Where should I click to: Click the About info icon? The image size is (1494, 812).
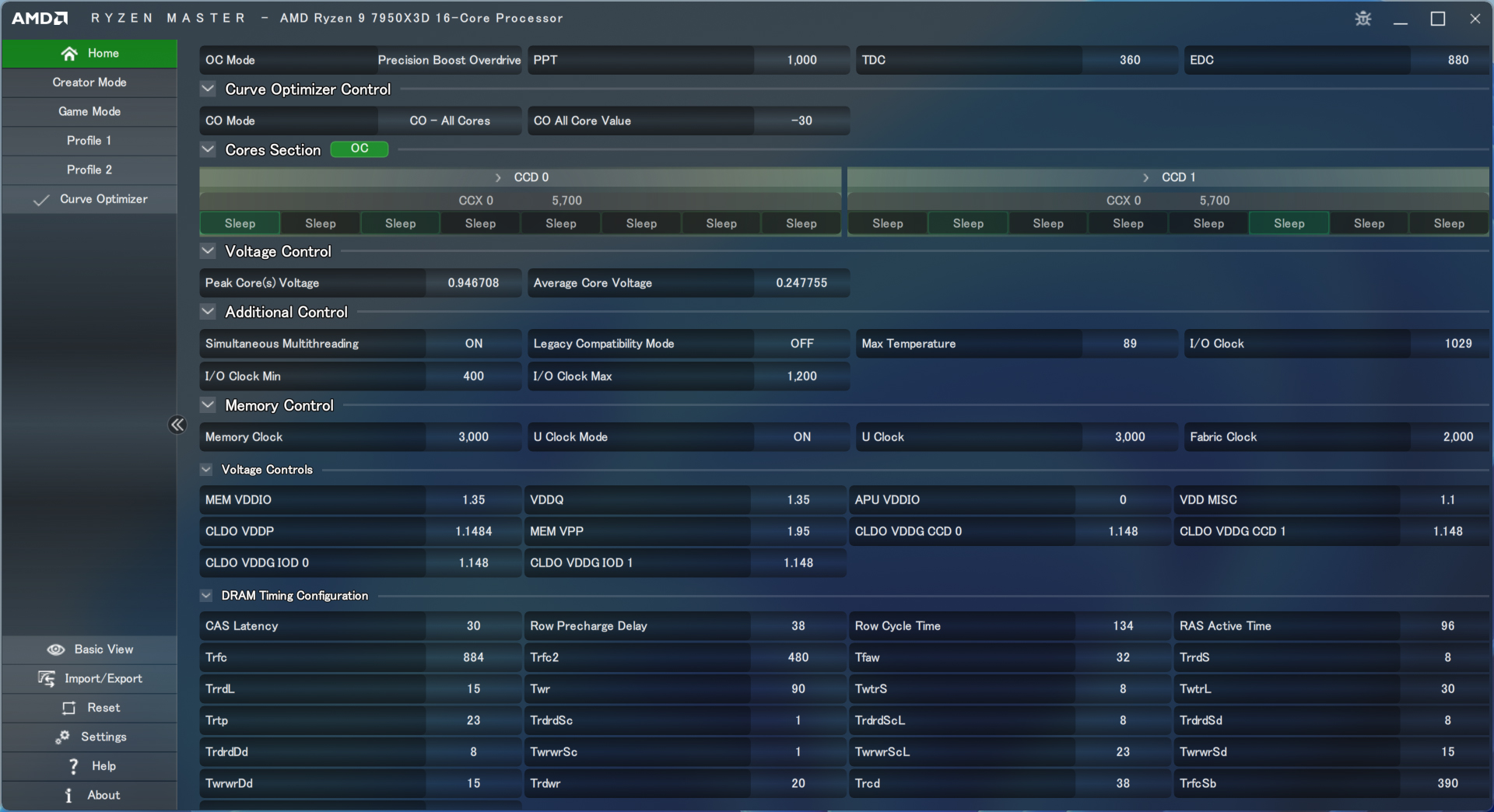(69, 795)
